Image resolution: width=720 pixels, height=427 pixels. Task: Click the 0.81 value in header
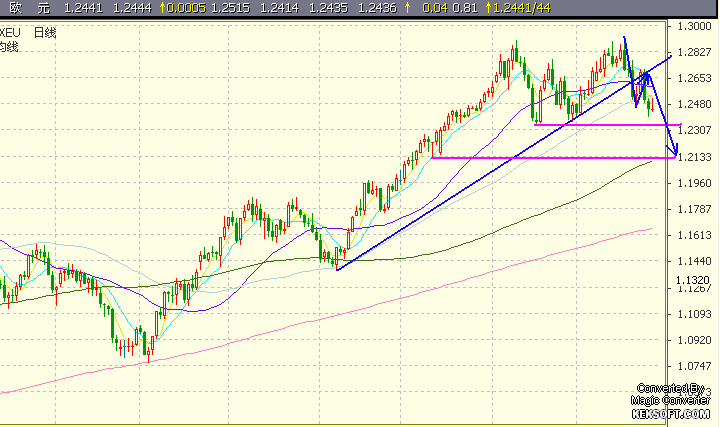click(x=465, y=8)
